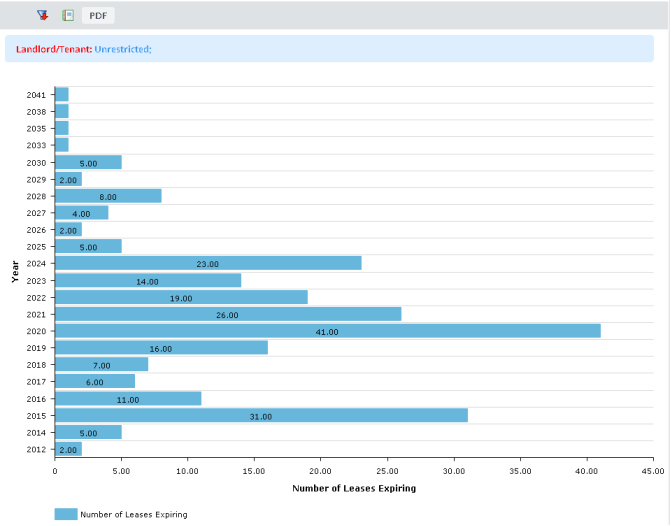Screen dimensions: 671x526
Task: Select the 2017 bar showing 6.00
Action: [x=95, y=381]
